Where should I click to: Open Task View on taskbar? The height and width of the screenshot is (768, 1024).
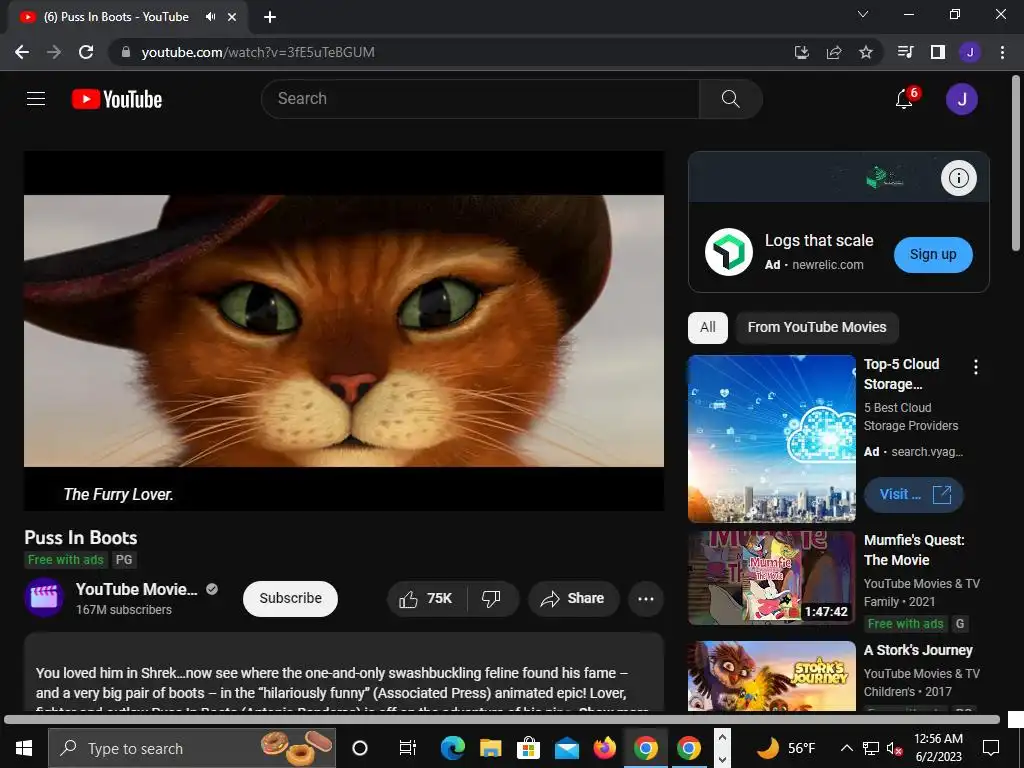click(408, 748)
